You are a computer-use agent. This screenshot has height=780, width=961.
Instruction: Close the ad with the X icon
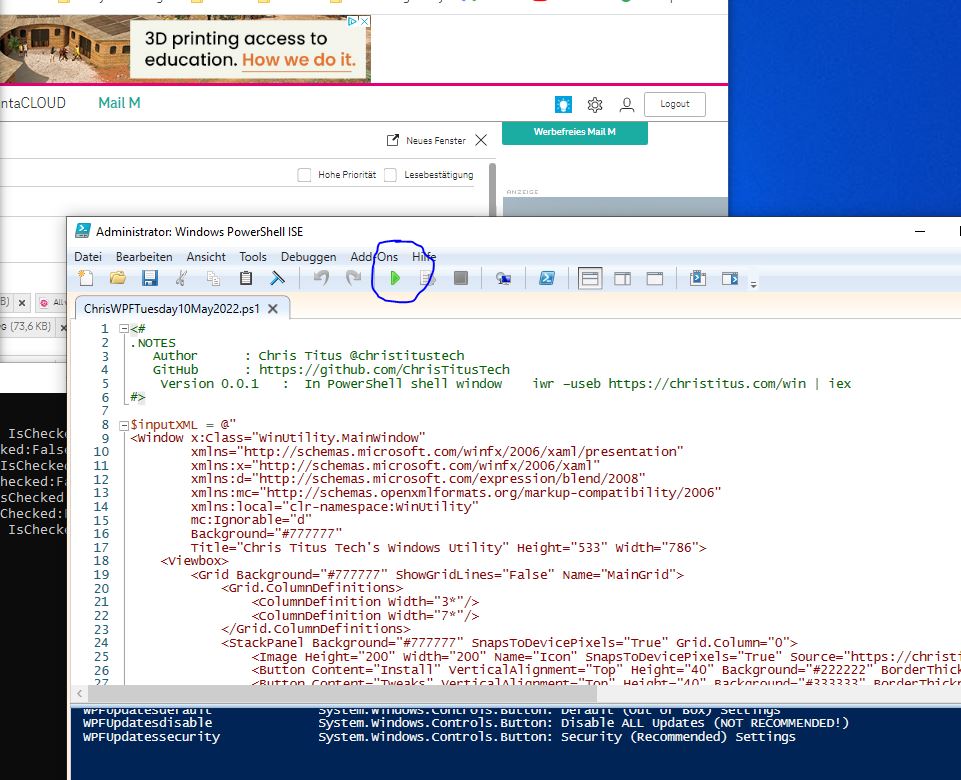(x=364, y=21)
